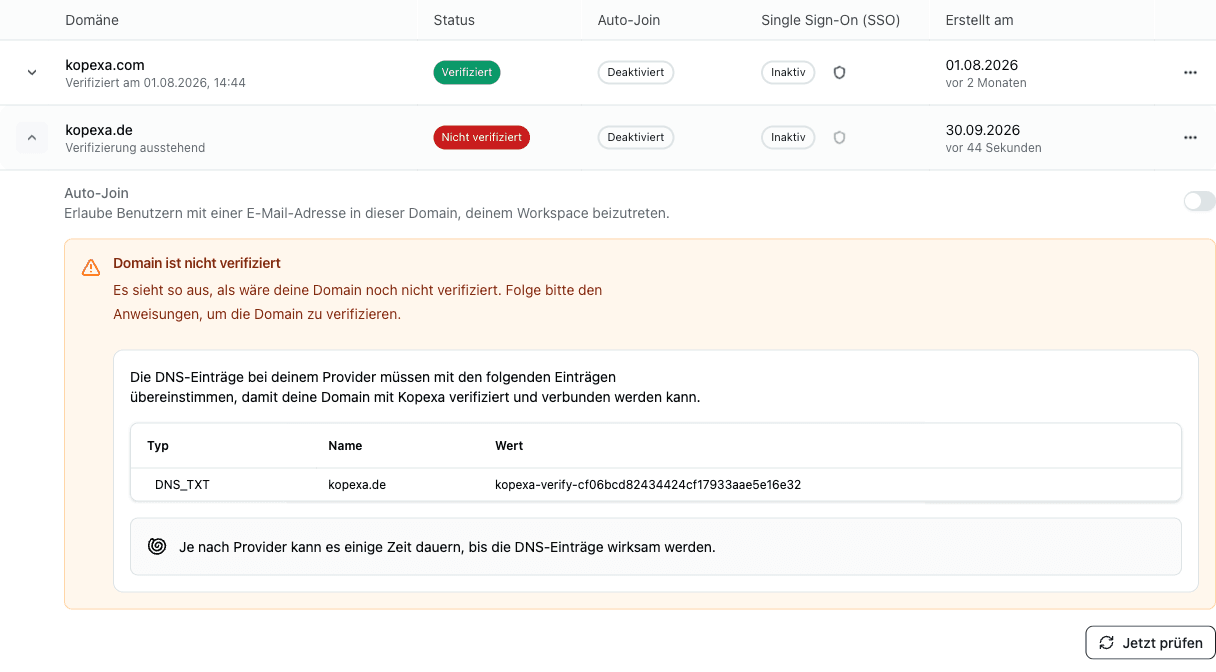Click the Single Sign-On (SSO) column header
1216x672 pixels.
click(831, 20)
